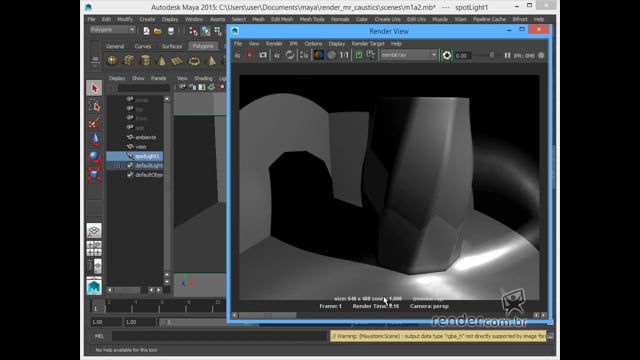Click the range start field 1.00
Image resolution: width=640 pixels, height=360 pixels.
[139, 322]
